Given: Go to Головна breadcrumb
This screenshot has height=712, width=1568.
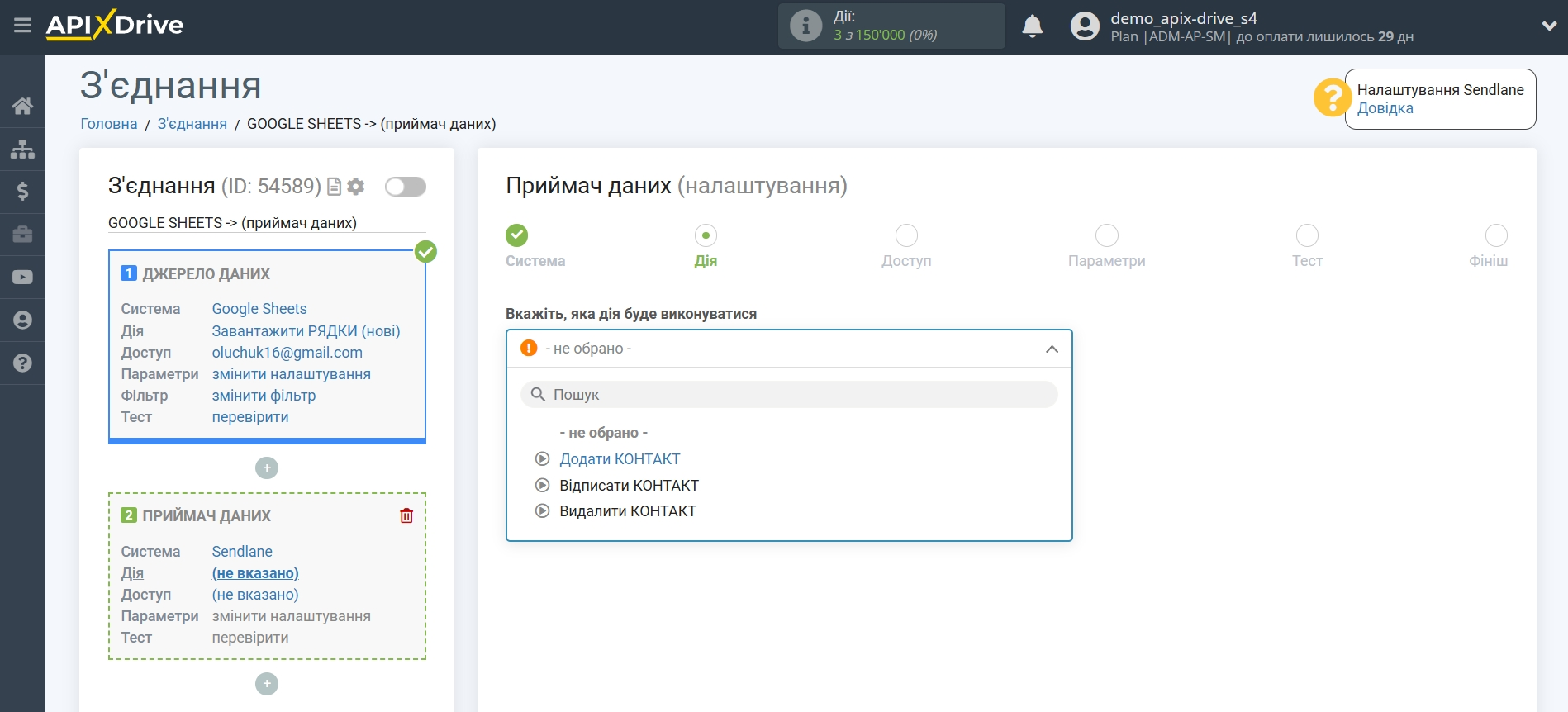Looking at the screenshot, I should [109, 124].
